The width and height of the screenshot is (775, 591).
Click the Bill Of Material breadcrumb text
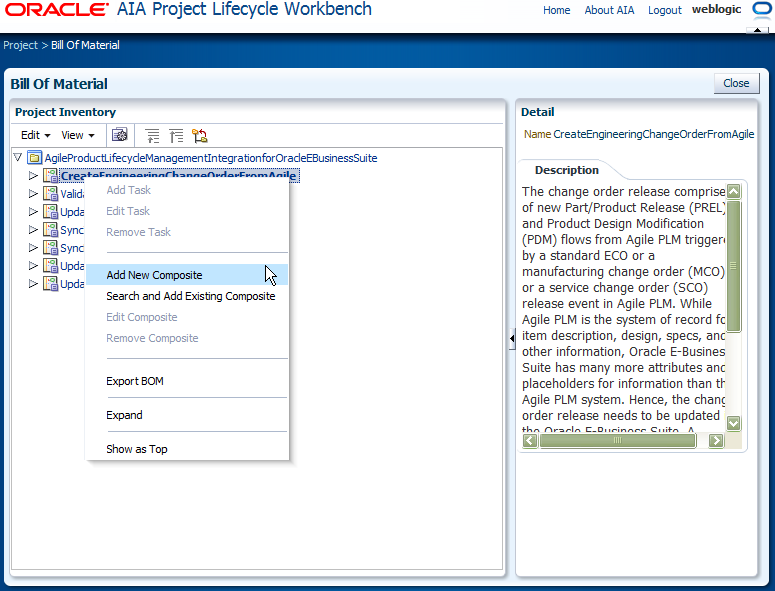(x=85, y=45)
